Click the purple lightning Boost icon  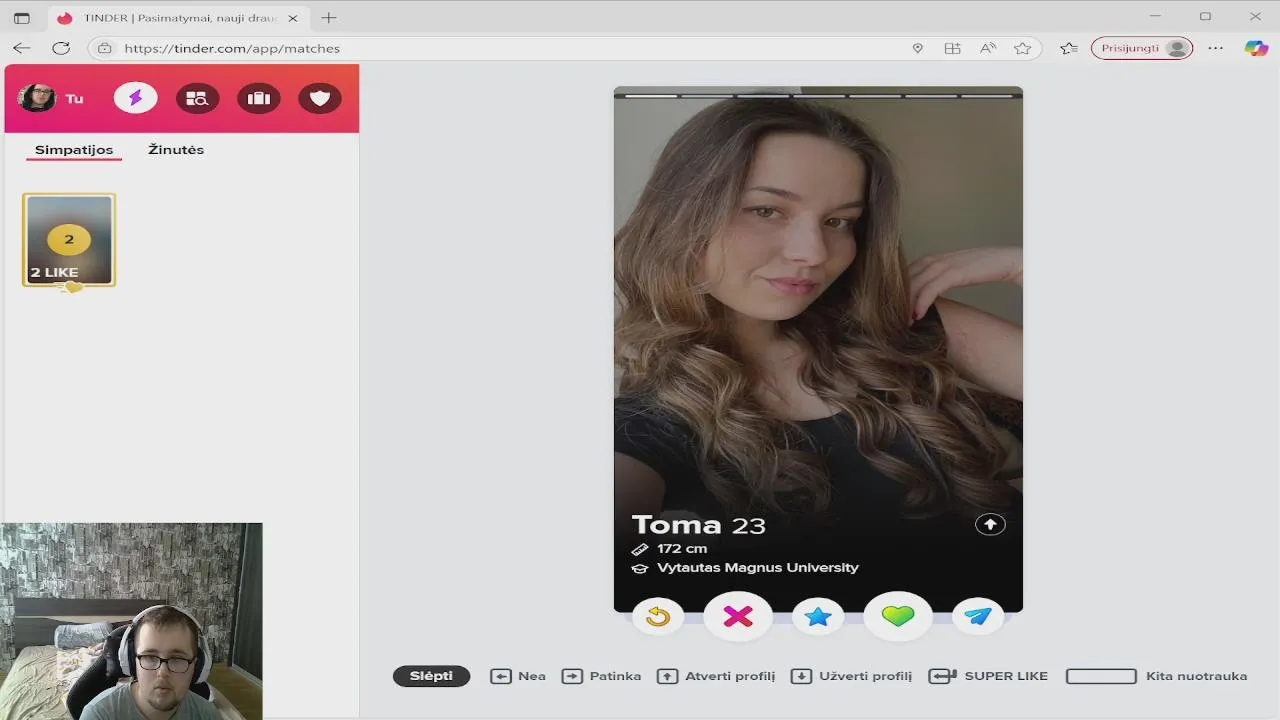pyautogui.click(x=136, y=98)
